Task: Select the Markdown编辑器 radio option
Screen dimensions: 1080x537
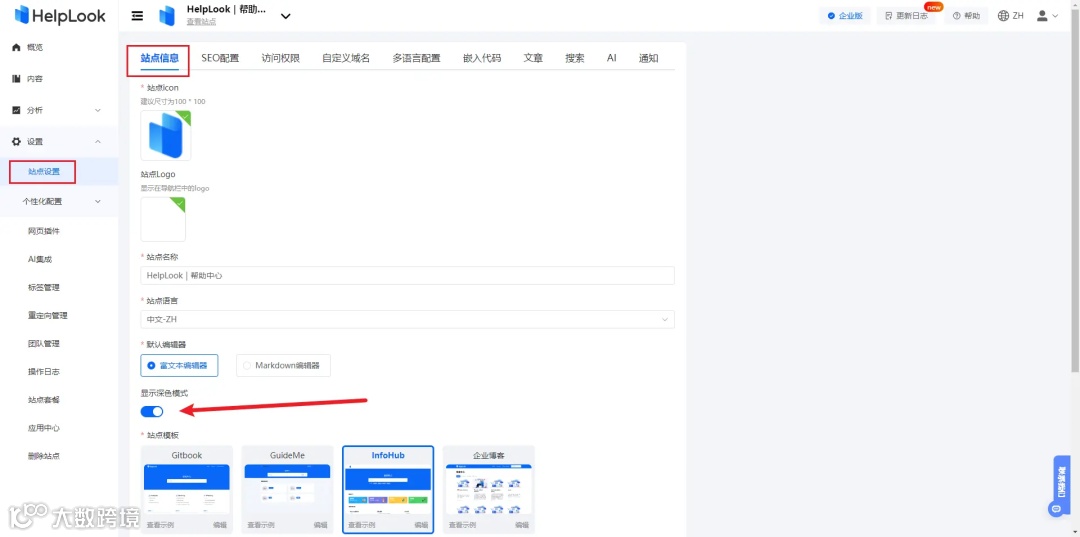Action: [x=283, y=366]
